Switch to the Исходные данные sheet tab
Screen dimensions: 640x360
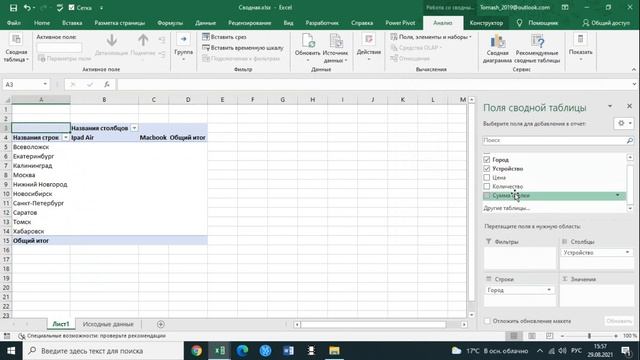coord(108,324)
